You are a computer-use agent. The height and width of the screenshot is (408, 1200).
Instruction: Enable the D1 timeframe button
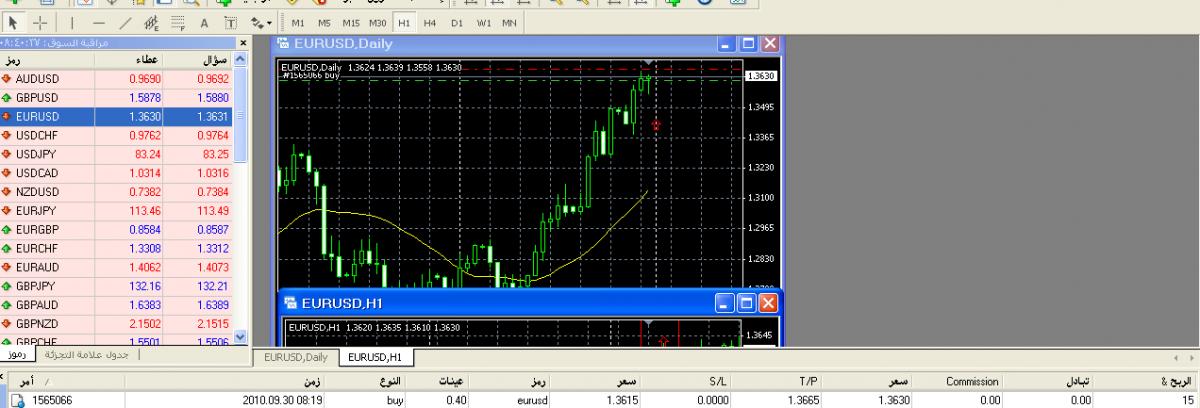pos(457,21)
